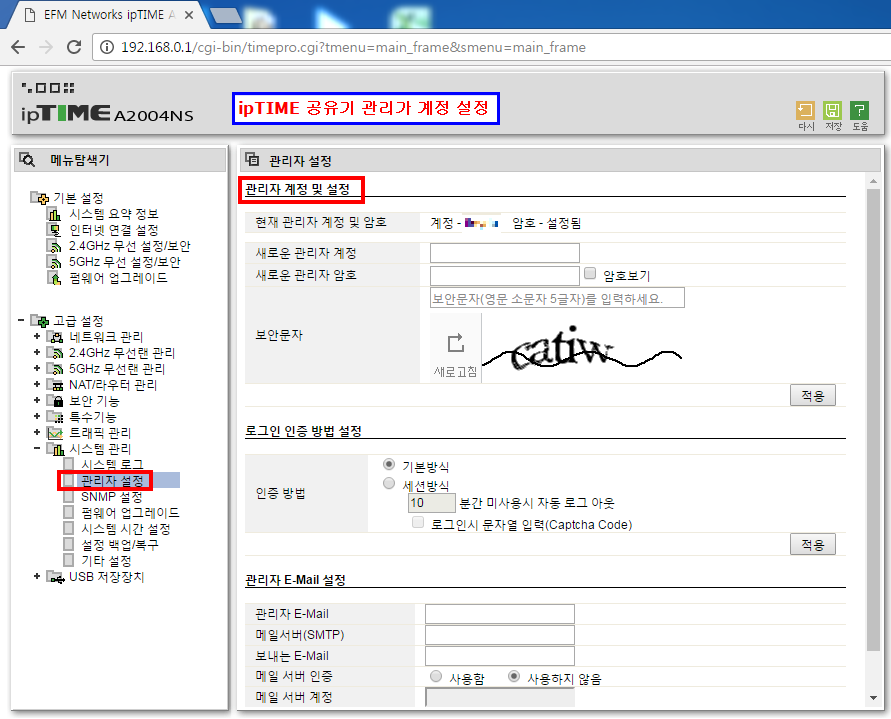
Task: Click the 새로운 관리자 계정 input field
Action: pos(504,252)
